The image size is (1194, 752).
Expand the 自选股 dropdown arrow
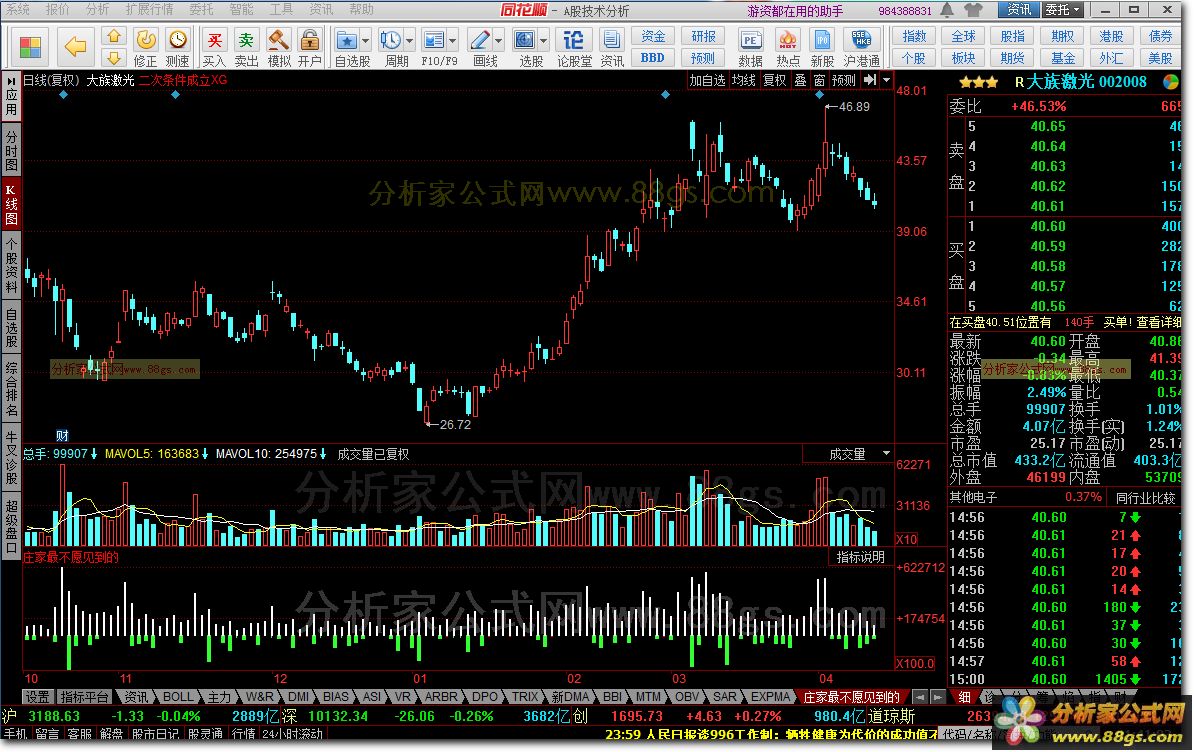(x=366, y=40)
